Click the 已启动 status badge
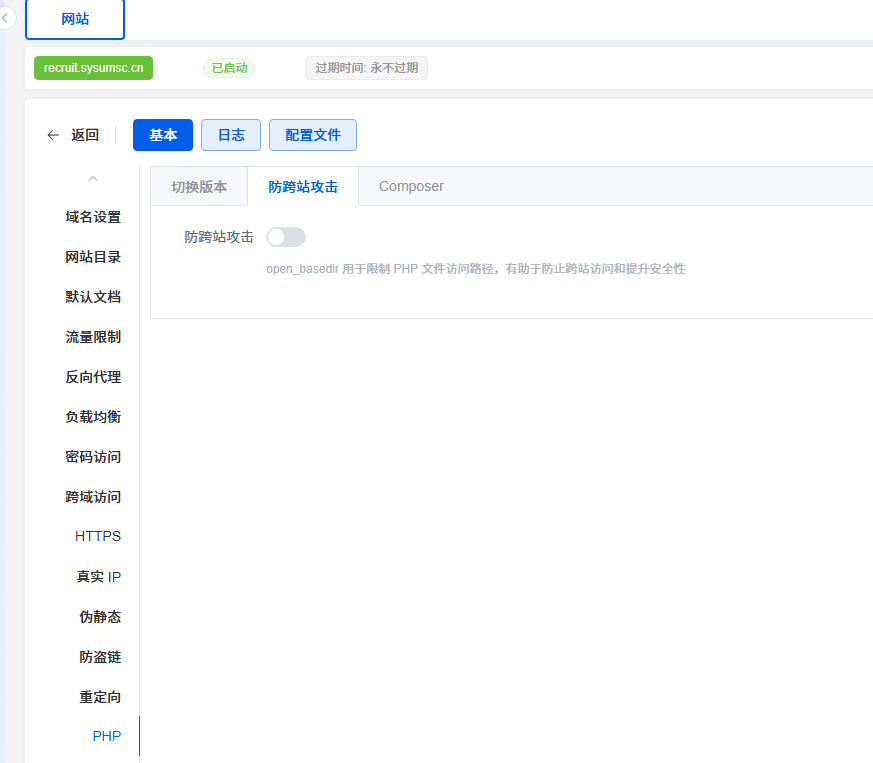The width and height of the screenshot is (873, 763). coord(229,68)
